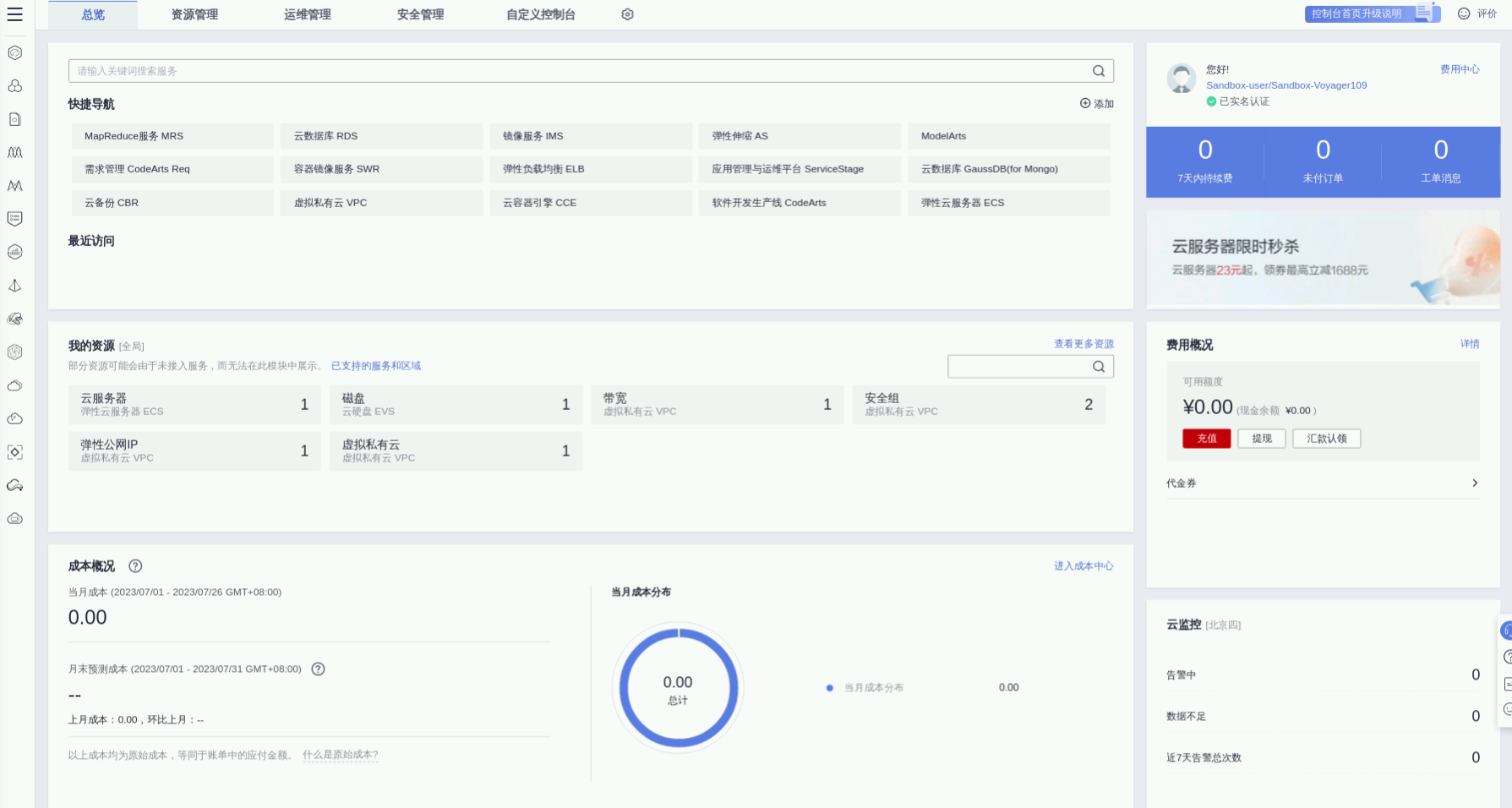The height and width of the screenshot is (808, 1512).
Task: Open 需求管理 CodeArts Req shortcut
Action: pos(172,169)
